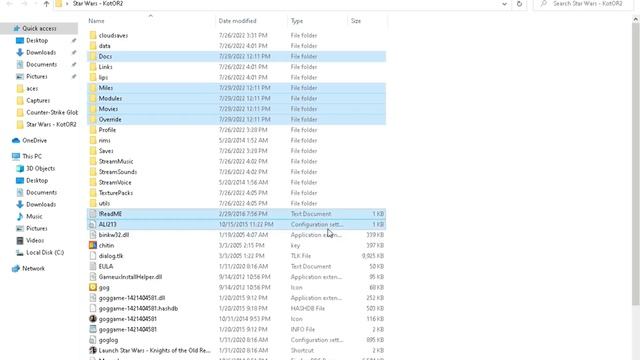Select the !ReadME text document icon
Image resolution: width=640 pixels, height=360 pixels.
(93, 214)
